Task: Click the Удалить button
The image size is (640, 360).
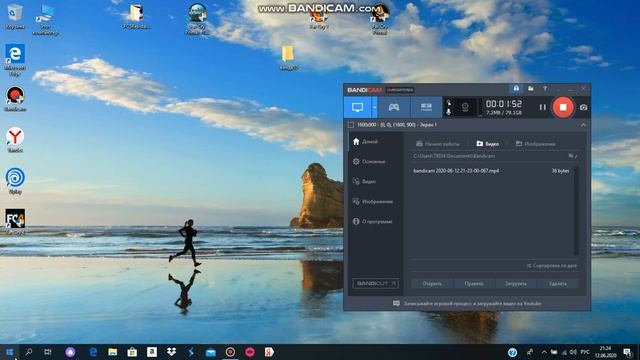Action: tap(558, 284)
